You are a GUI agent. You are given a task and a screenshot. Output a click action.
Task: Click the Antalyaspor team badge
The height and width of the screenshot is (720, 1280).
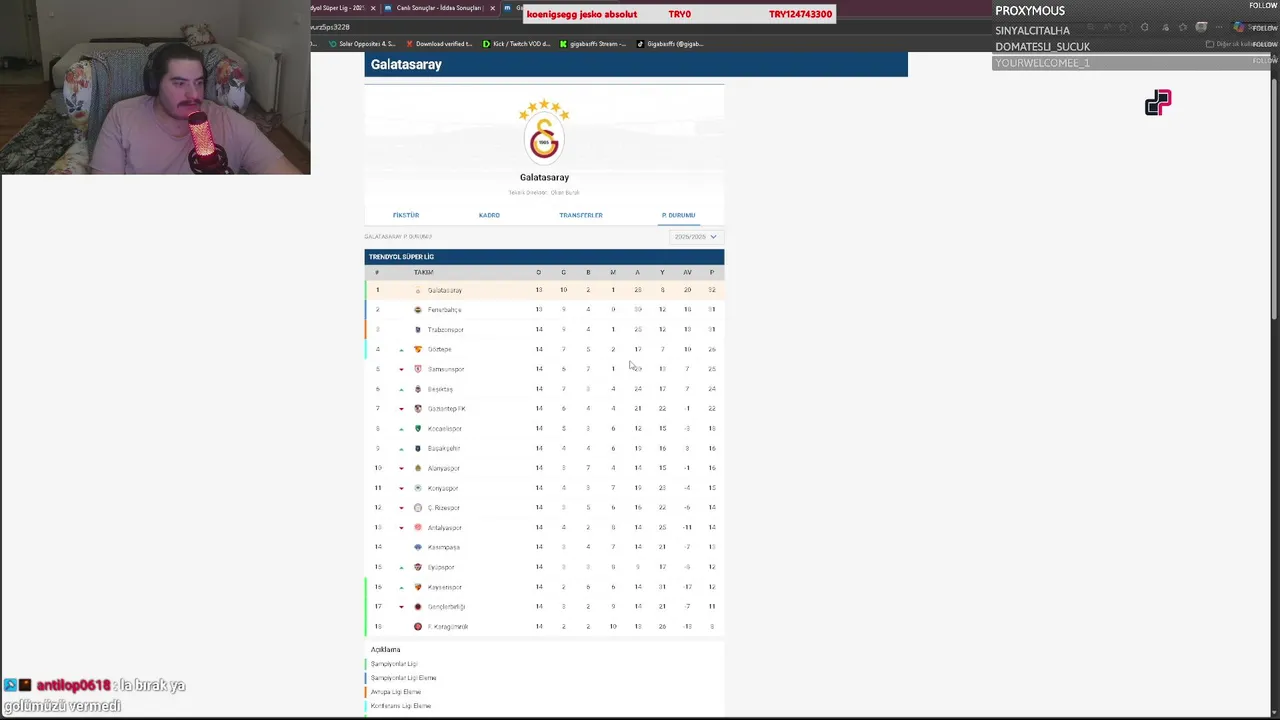pos(418,527)
